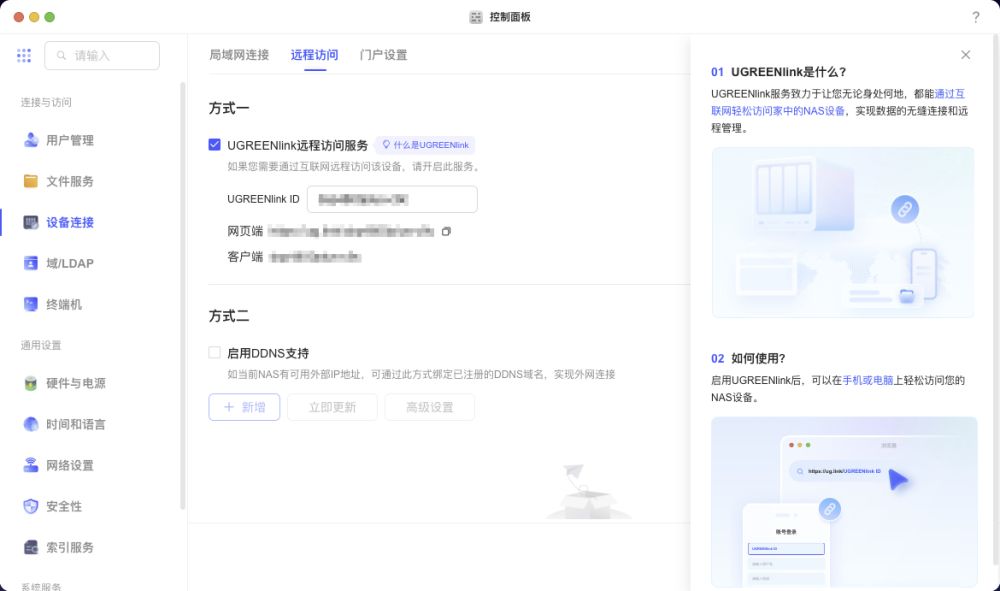The image size is (1000, 591).
Task: Click the 立即更新 button
Action: 332,407
